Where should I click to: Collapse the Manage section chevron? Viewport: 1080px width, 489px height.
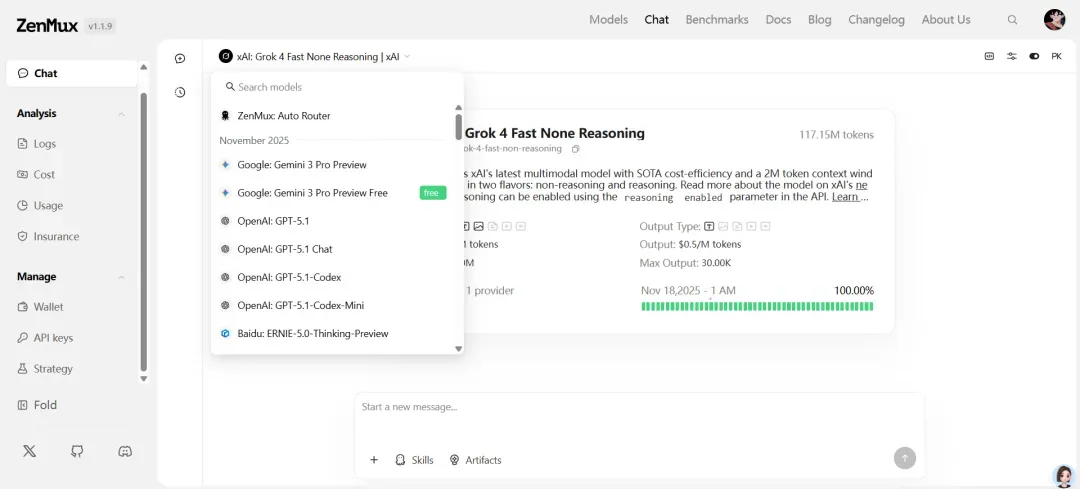point(121,277)
